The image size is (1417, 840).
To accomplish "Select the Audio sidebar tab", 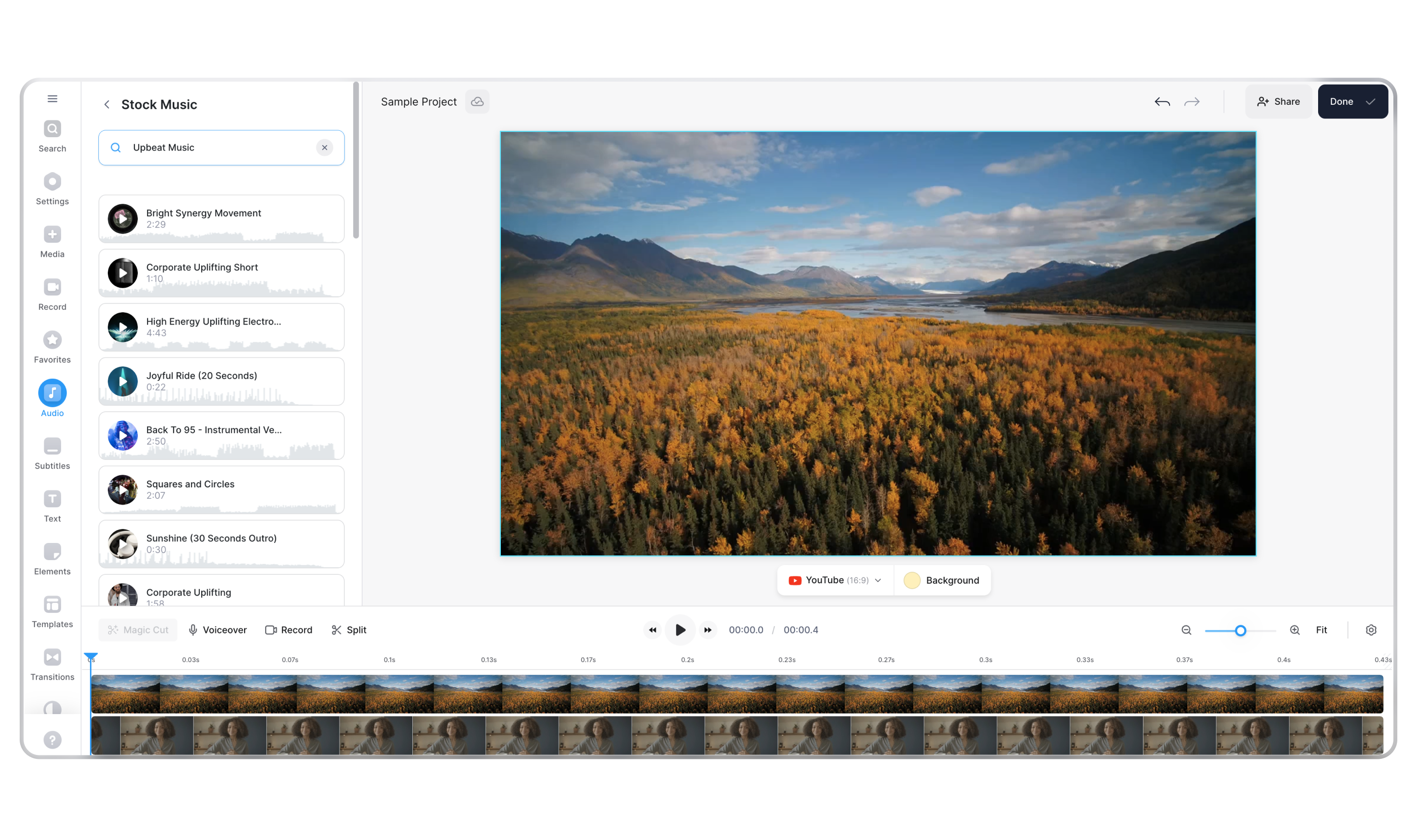I will click(52, 398).
